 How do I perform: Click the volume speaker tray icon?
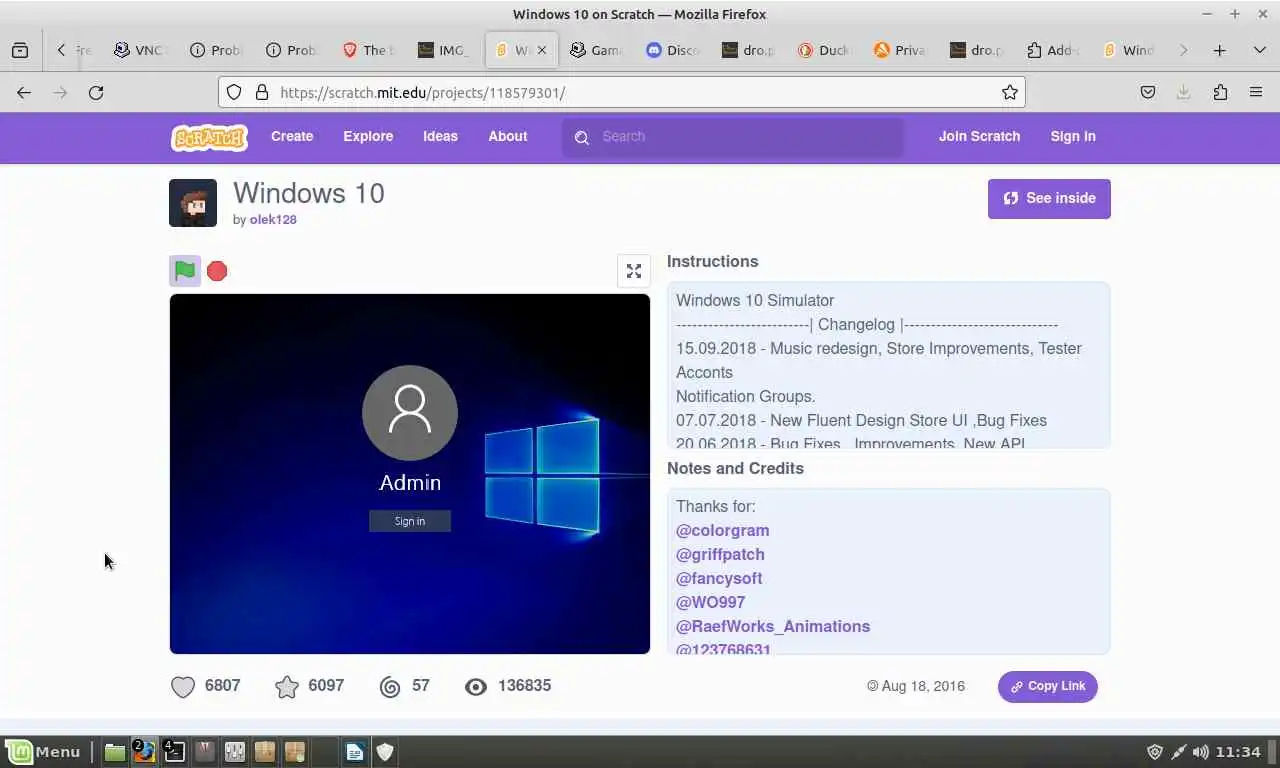(1201, 752)
